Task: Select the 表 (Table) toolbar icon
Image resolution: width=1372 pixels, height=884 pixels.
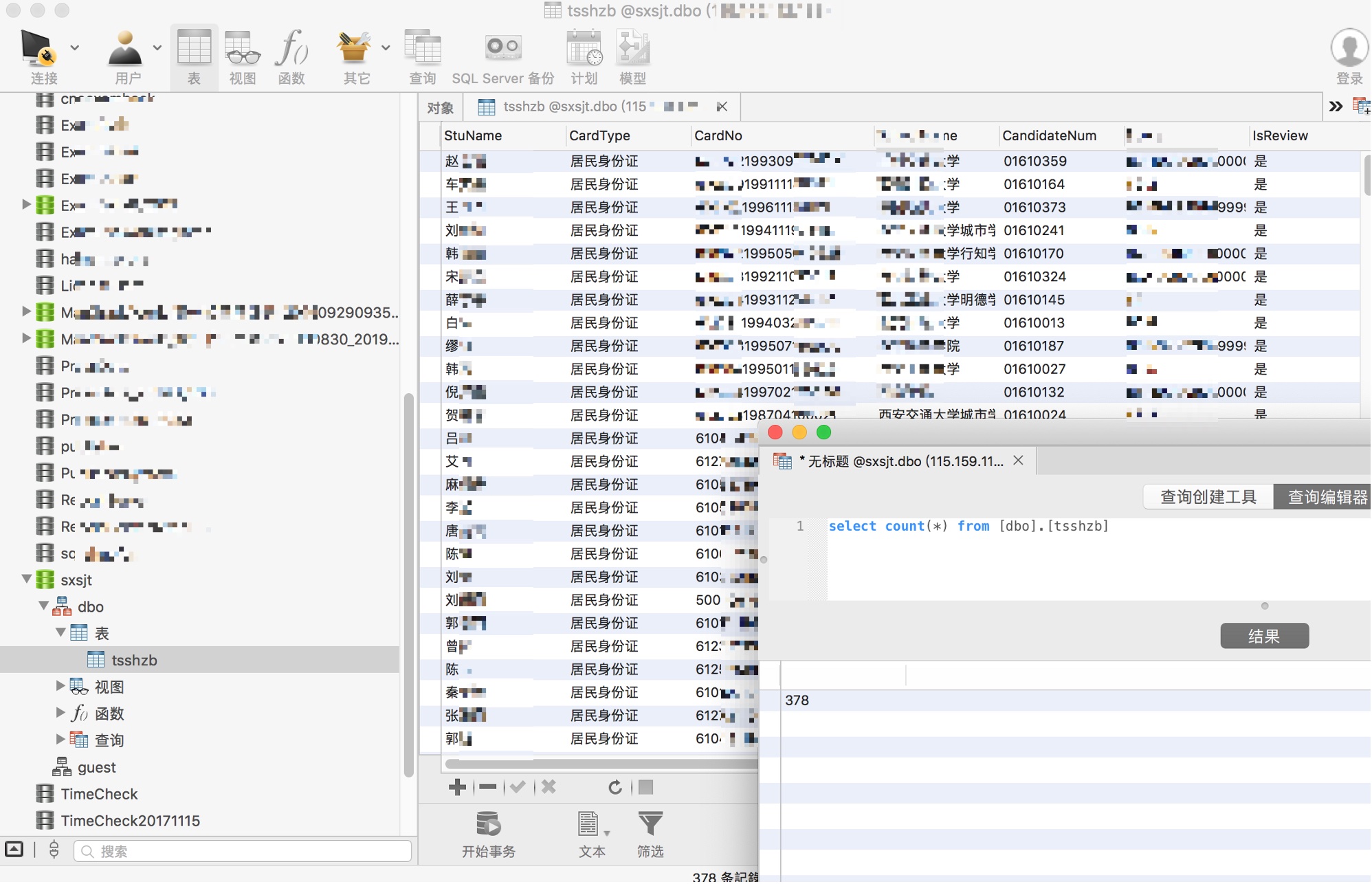Action: [x=195, y=48]
